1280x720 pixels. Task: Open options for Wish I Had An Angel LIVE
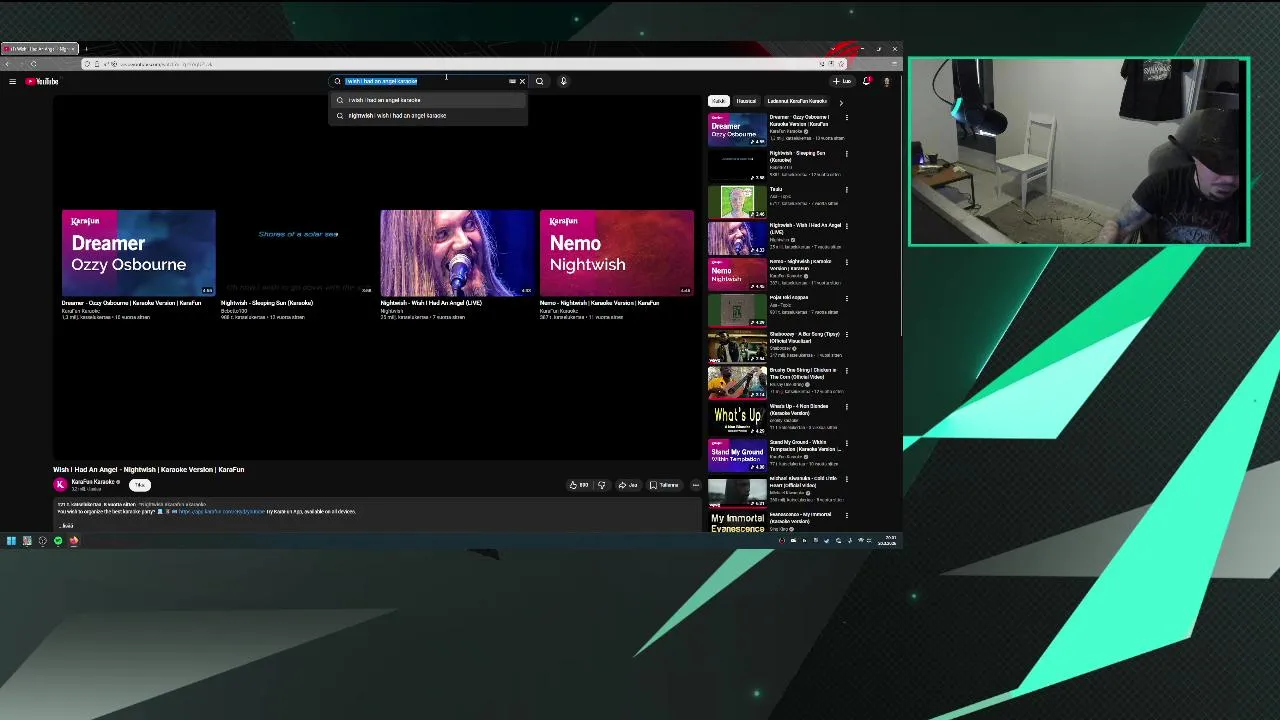click(846, 226)
